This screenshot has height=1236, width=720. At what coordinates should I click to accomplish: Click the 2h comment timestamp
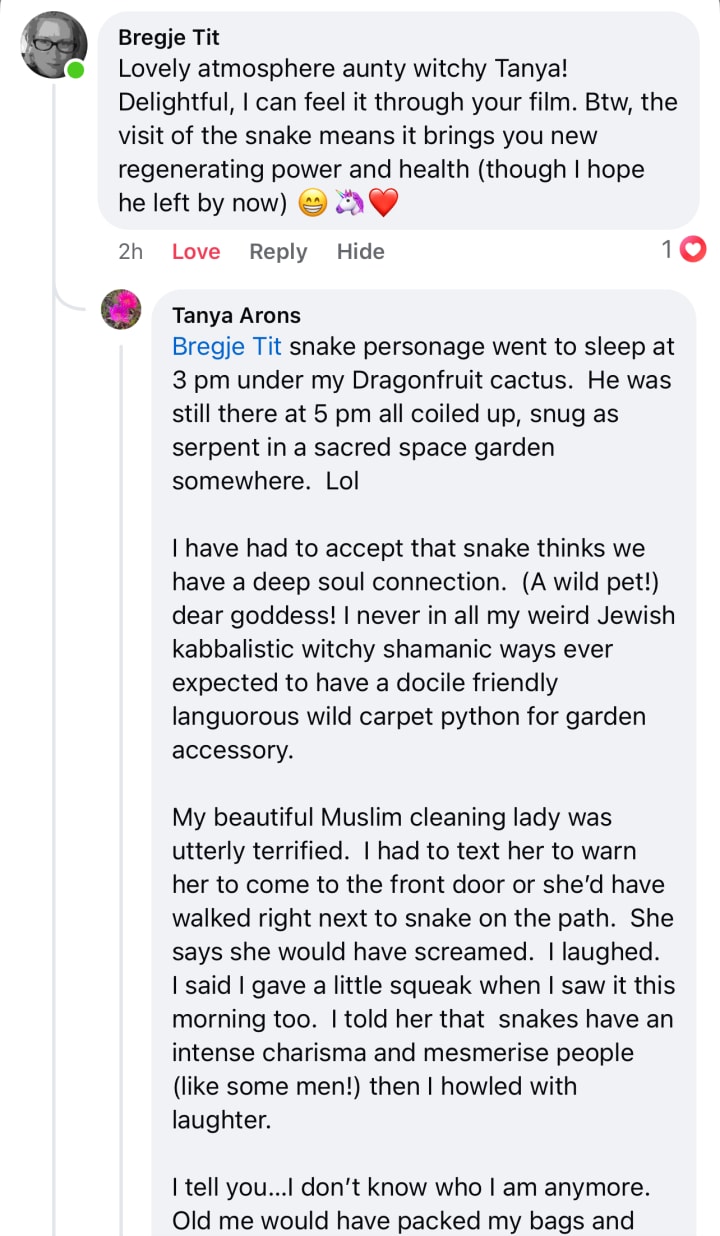(130, 252)
